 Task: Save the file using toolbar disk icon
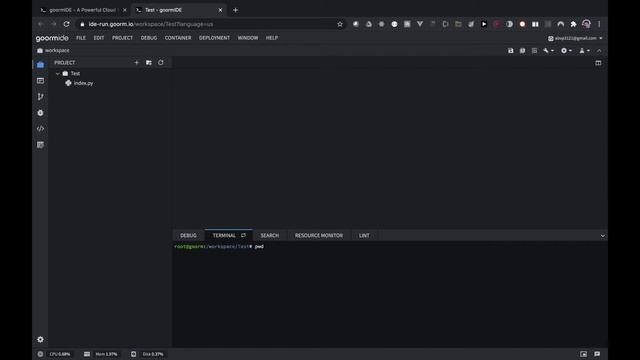click(x=511, y=51)
